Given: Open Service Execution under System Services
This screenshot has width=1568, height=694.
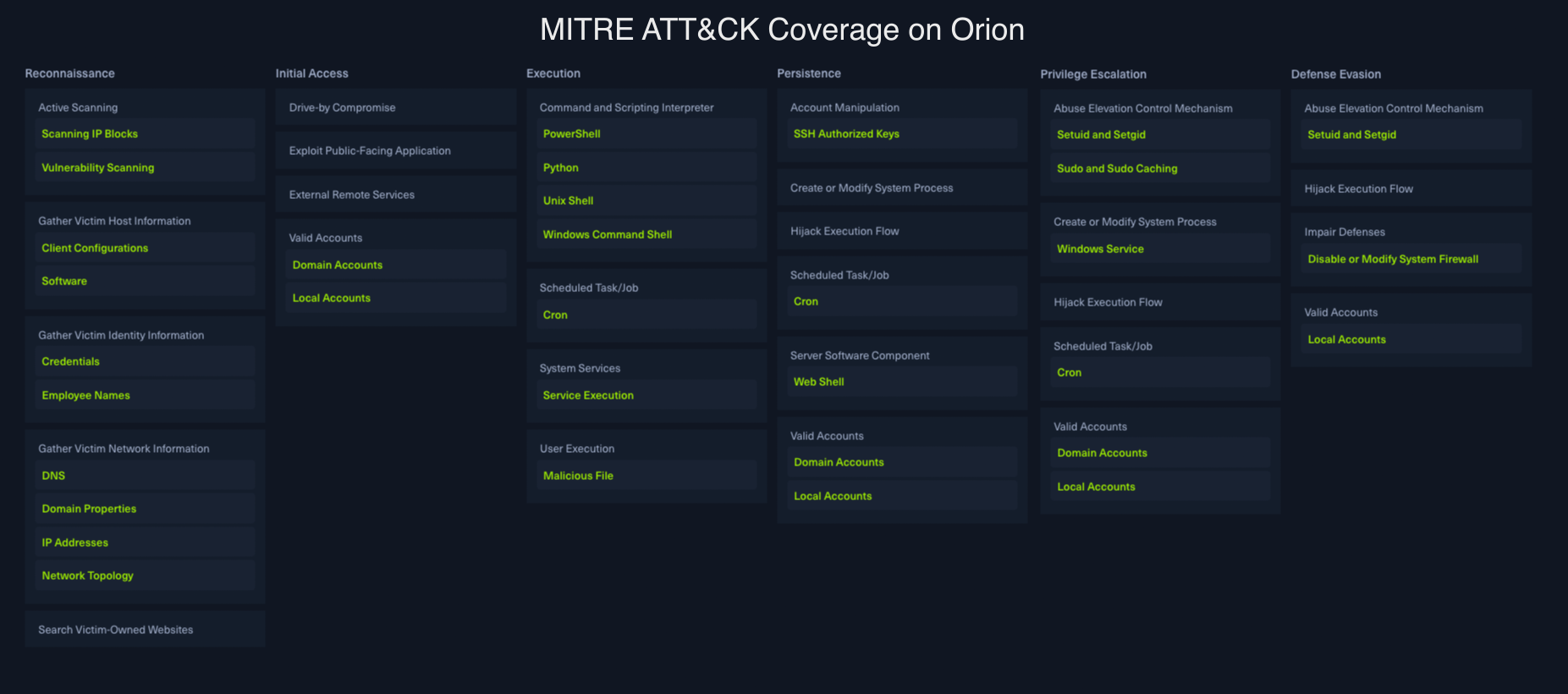Looking at the screenshot, I should tap(588, 395).
